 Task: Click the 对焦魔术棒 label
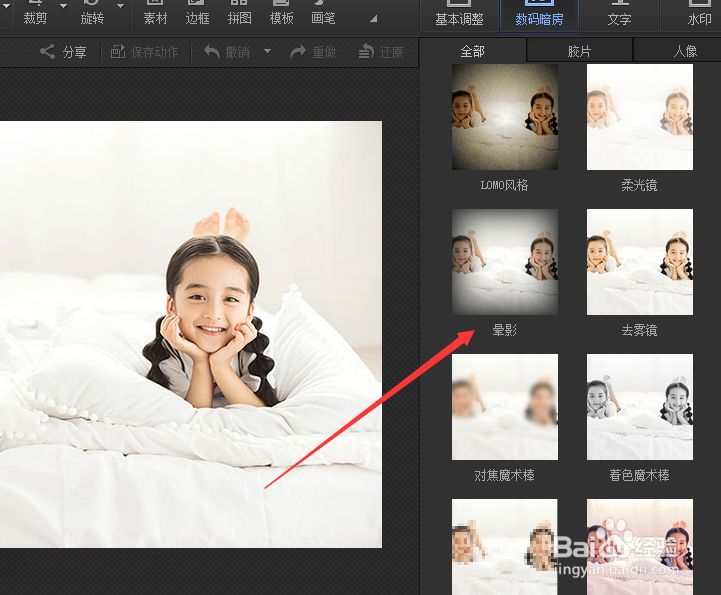504,475
